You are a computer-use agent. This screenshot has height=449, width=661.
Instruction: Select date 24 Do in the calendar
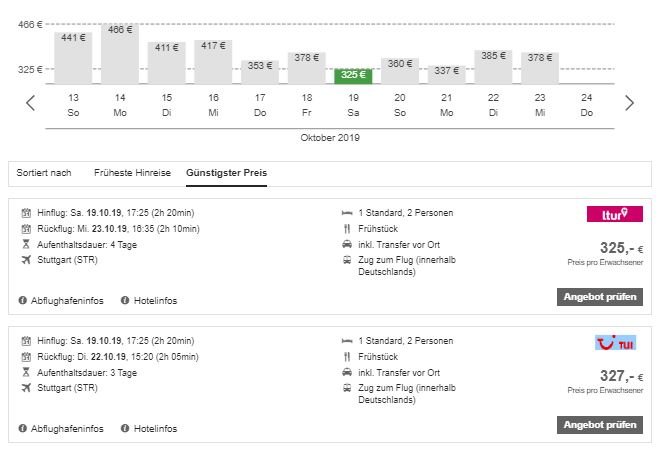point(586,104)
